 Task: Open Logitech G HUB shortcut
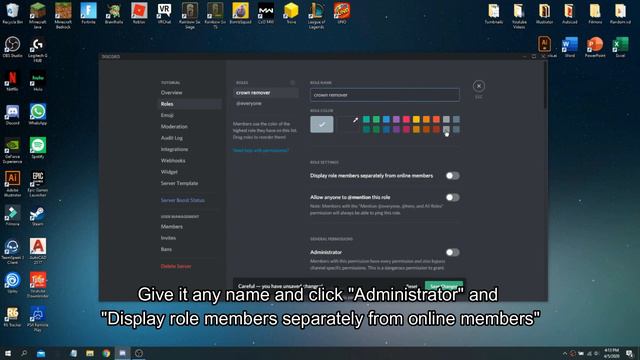38,50
